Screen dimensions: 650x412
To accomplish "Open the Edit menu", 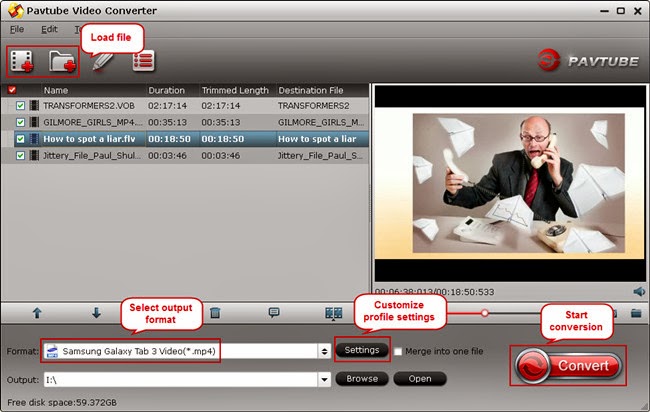I will [x=49, y=29].
